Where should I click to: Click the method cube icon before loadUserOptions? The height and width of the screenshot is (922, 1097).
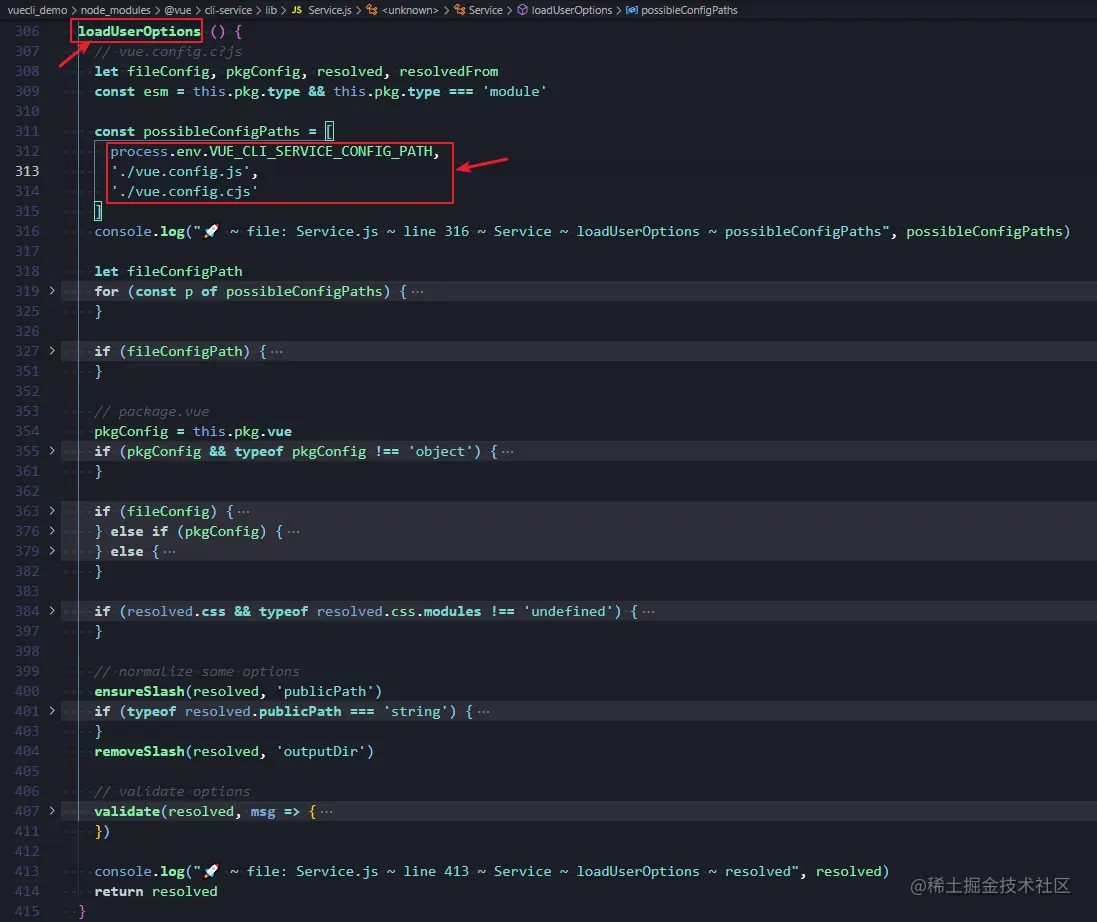pos(523,10)
